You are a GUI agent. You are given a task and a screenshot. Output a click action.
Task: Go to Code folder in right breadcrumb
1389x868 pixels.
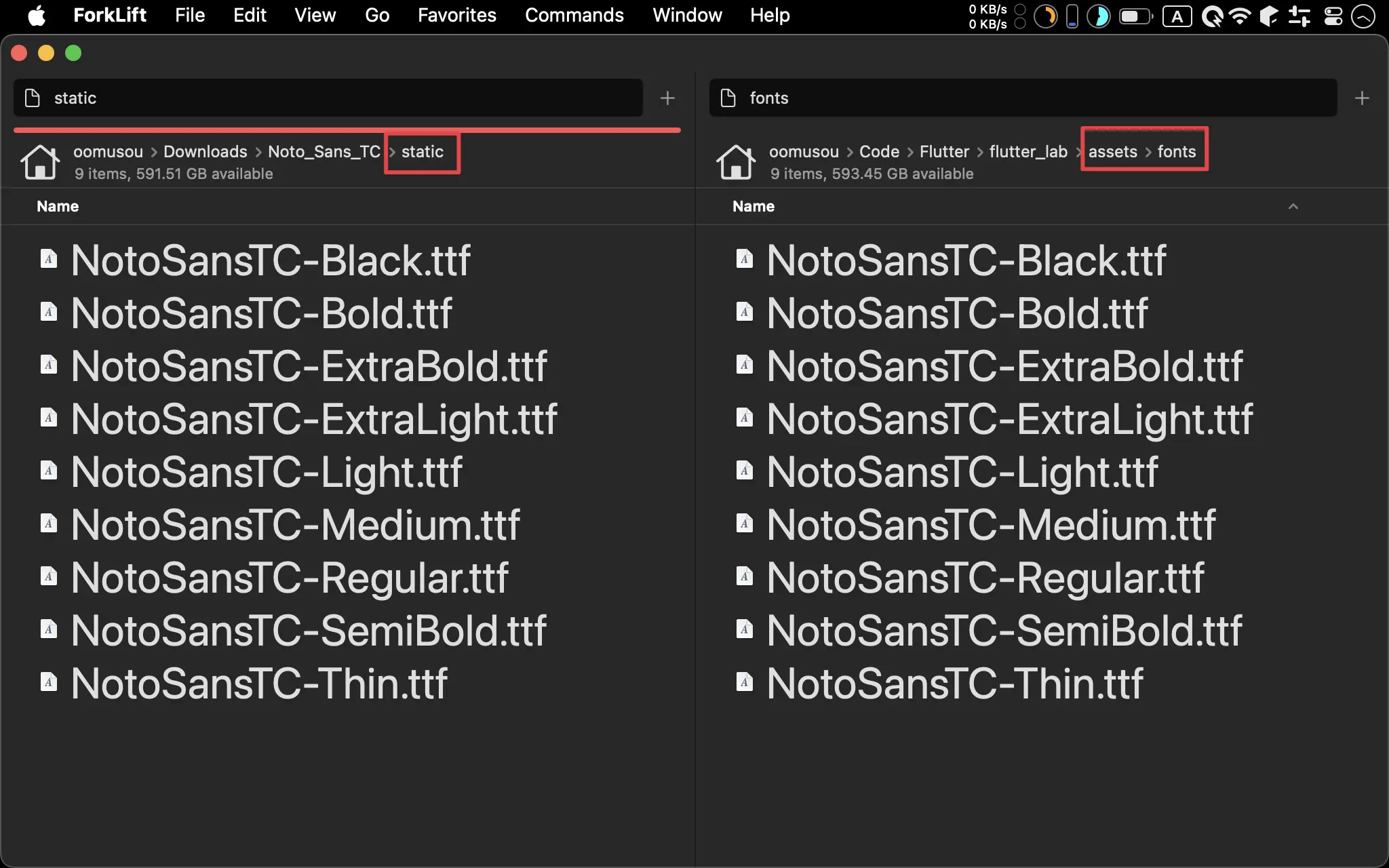point(879,151)
